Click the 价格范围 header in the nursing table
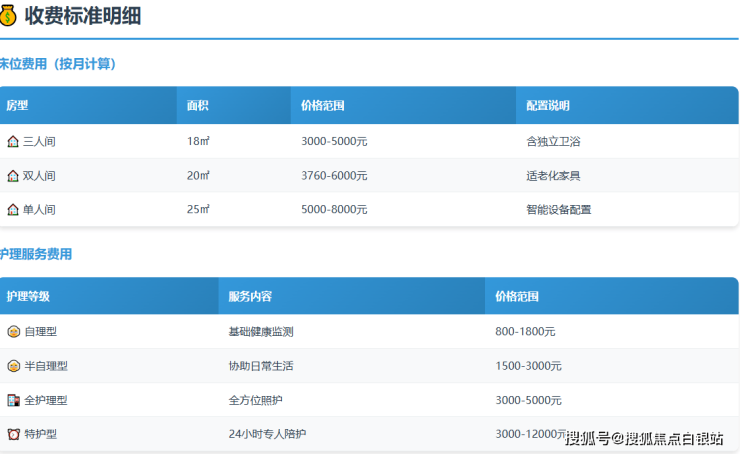Screen dimensions: 740x454 point(517,297)
